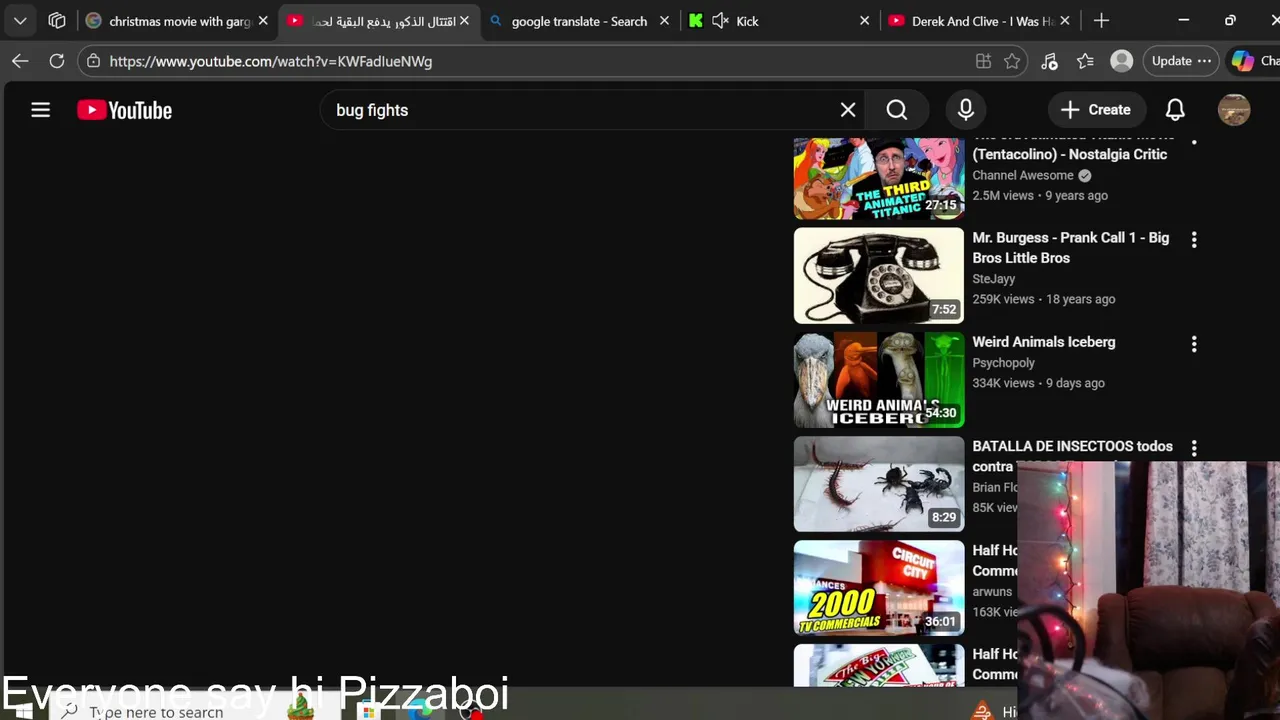This screenshot has width=1280, height=720.
Task: Visit the SteJayy channel
Action: (994, 279)
